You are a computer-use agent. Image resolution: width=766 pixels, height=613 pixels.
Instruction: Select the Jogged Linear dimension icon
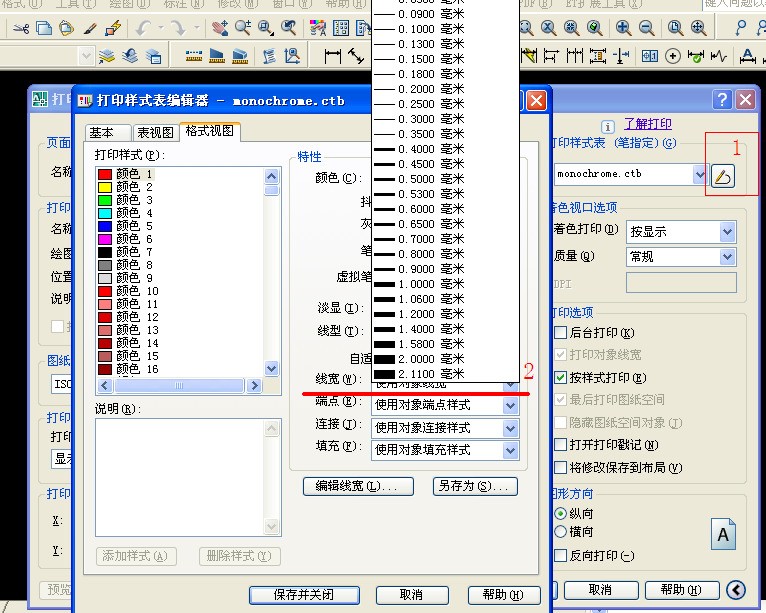coord(719,57)
